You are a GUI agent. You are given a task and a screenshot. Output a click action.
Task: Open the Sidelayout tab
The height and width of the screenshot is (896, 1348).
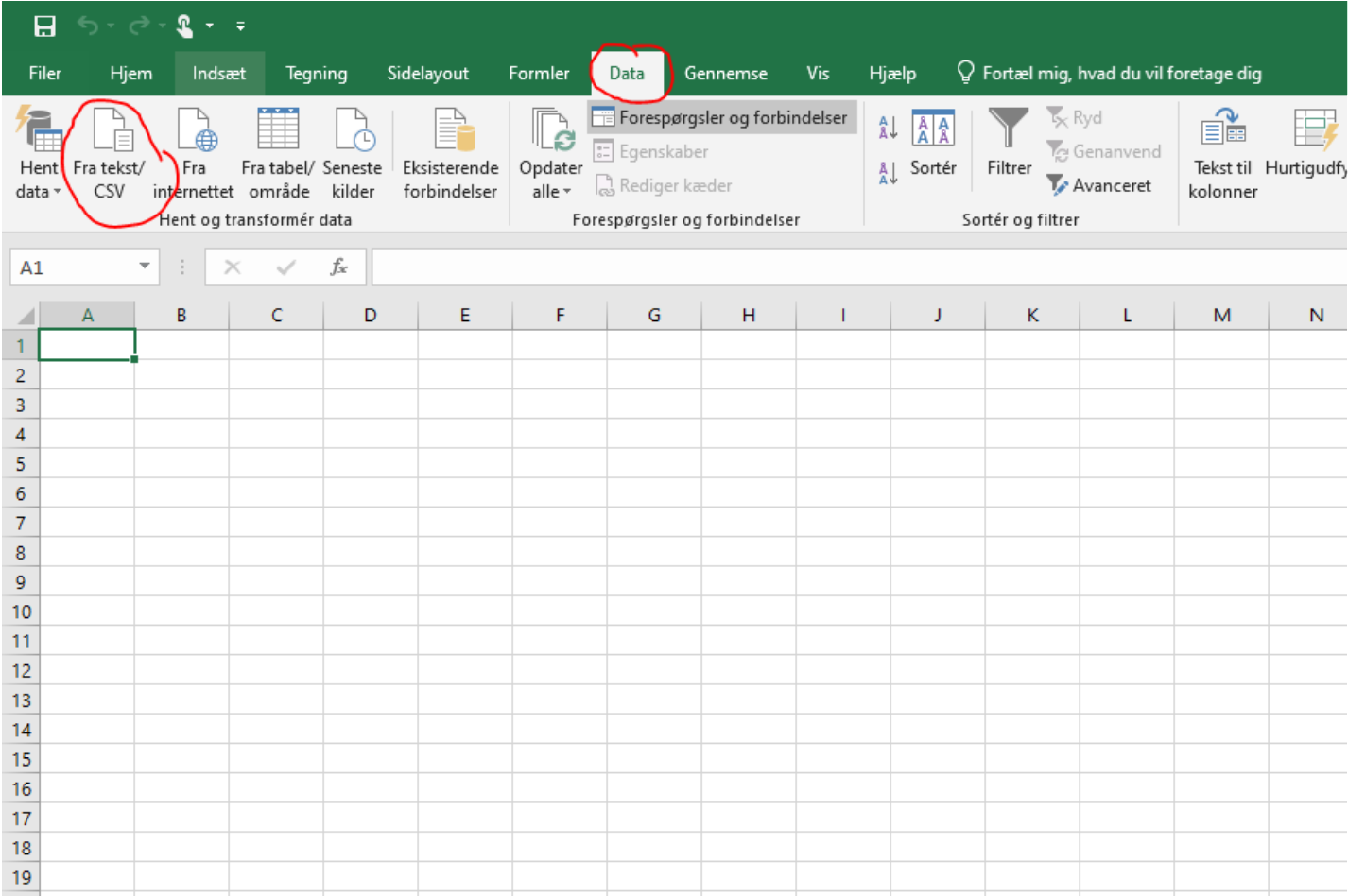coord(427,73)
